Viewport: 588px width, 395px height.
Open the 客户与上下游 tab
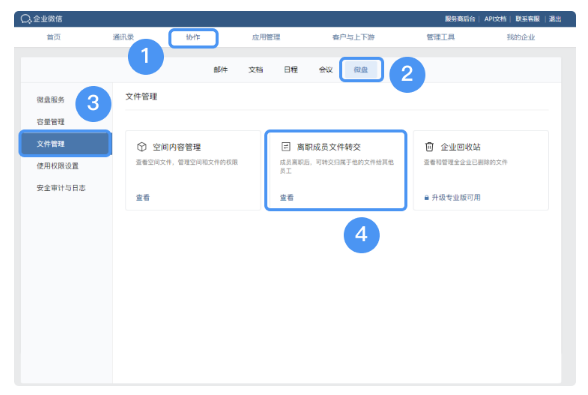tap(353, 37)
